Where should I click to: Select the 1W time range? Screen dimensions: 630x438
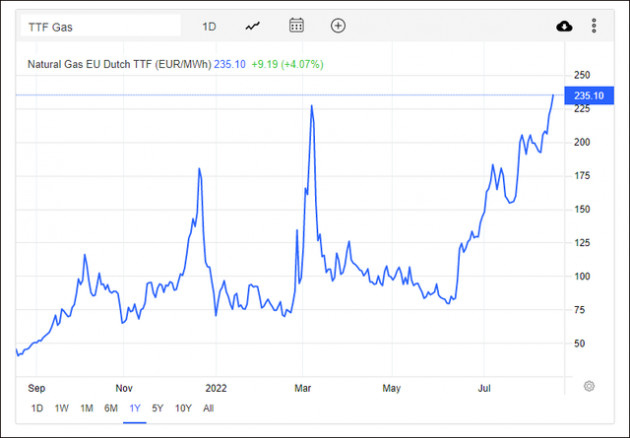coord(61,408)
